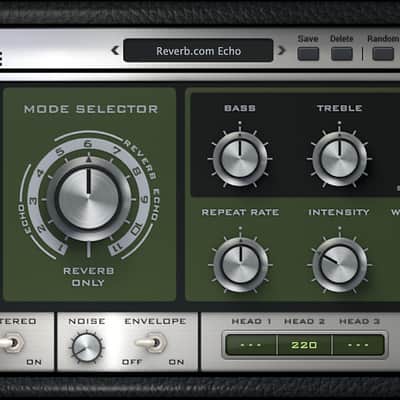
Task: Go to the next preset with right arrow
Action: click(282, 50)
